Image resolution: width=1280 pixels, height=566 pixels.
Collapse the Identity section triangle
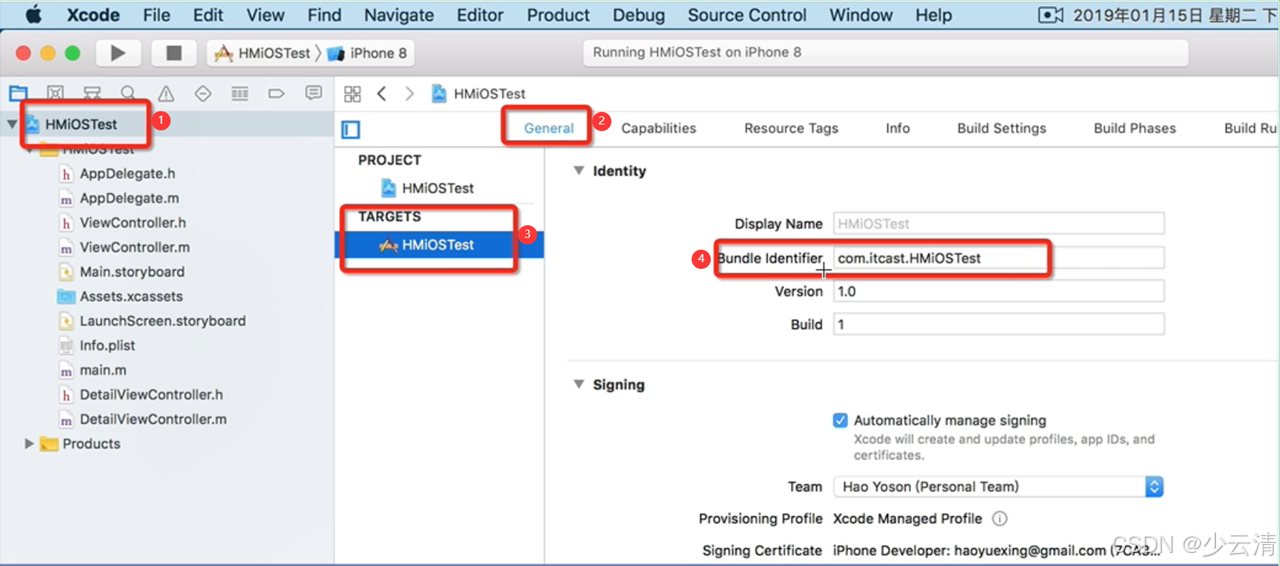tap(578, 171)
